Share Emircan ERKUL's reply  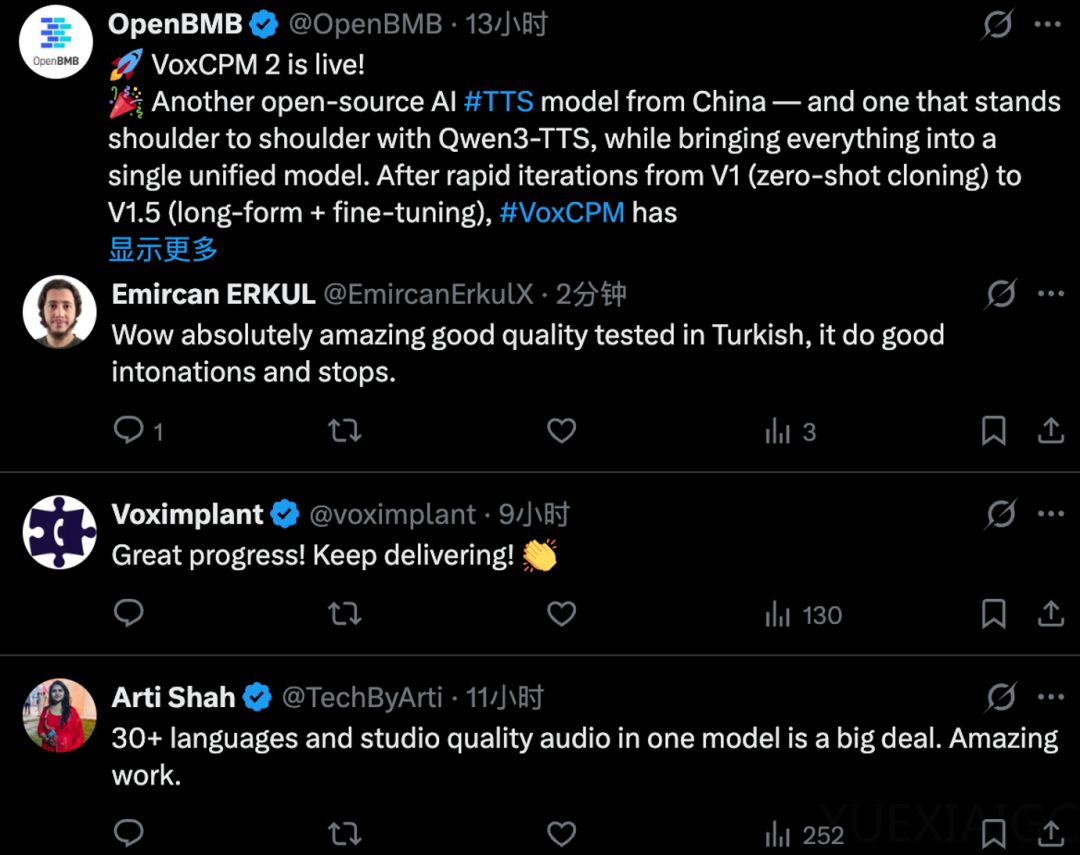(1050, 431)
